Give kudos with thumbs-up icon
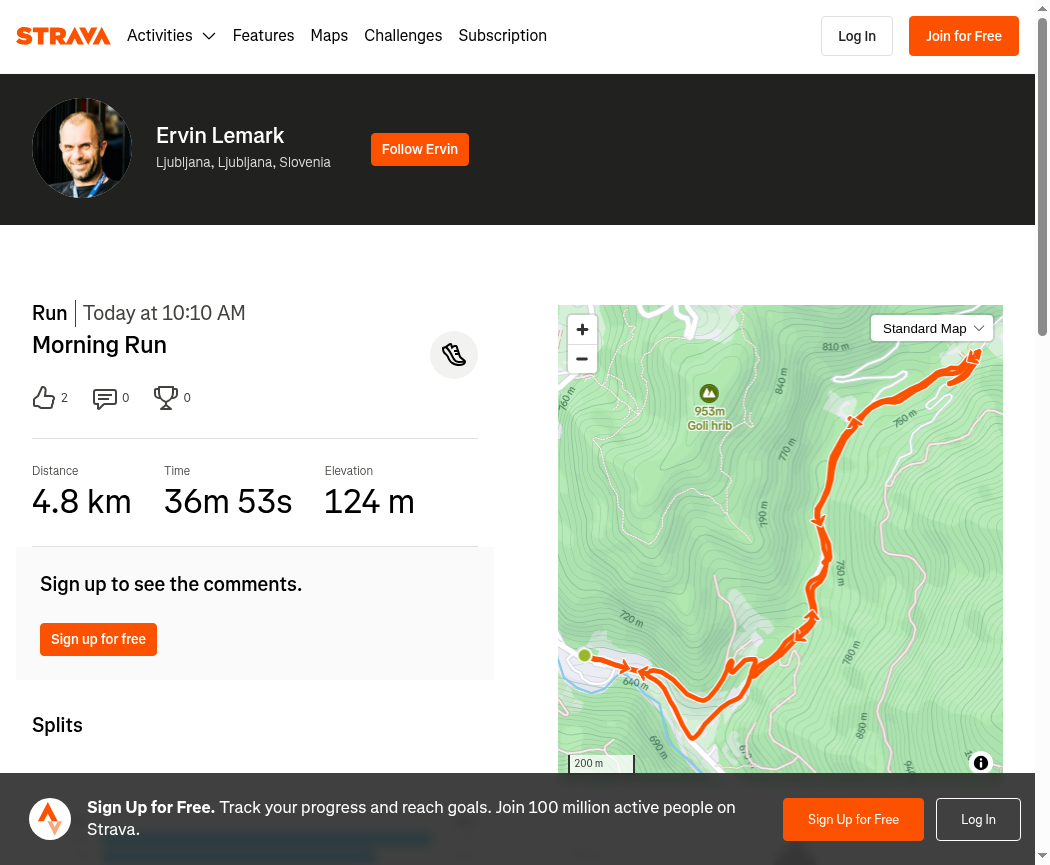The image size is (1050, 865). tap(44, 398)
